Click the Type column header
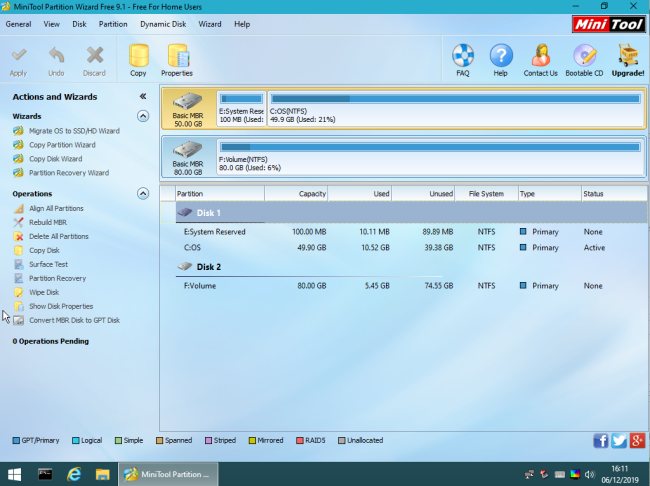The height and width of the screenshot is (486, 650). point(550,194)
